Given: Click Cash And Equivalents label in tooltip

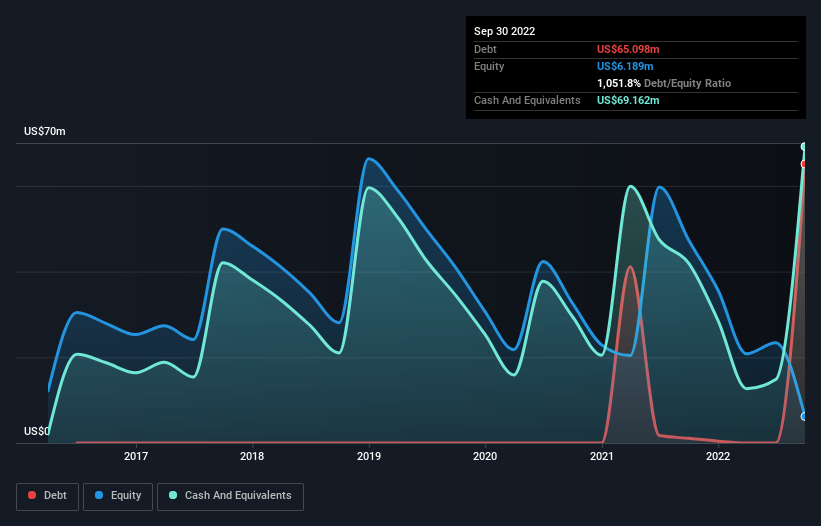Looking at the screenshot, I should (x=527, y=100).
